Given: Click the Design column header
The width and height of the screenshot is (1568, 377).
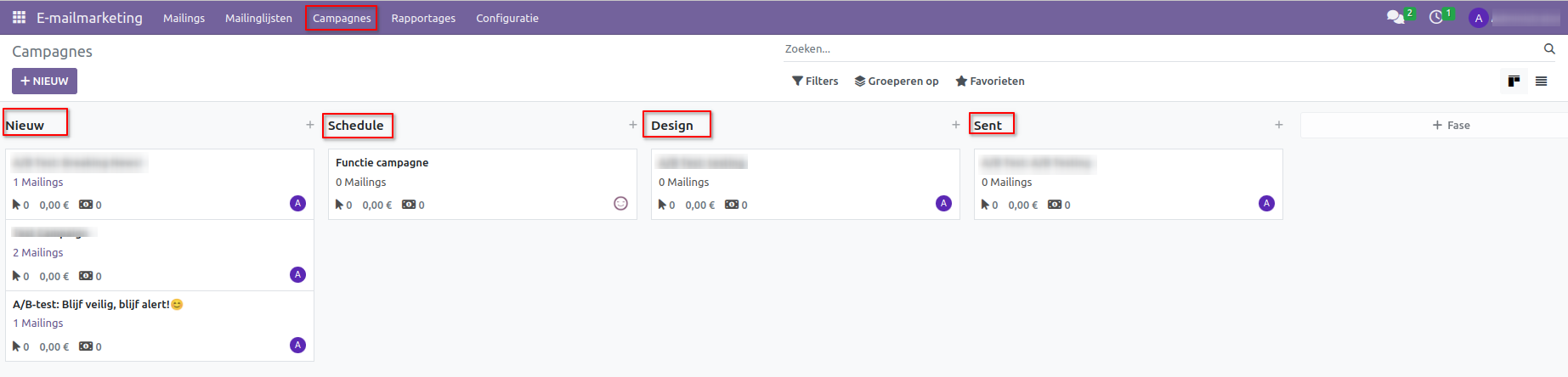Looking at the screenshot, I should [672, 126].
